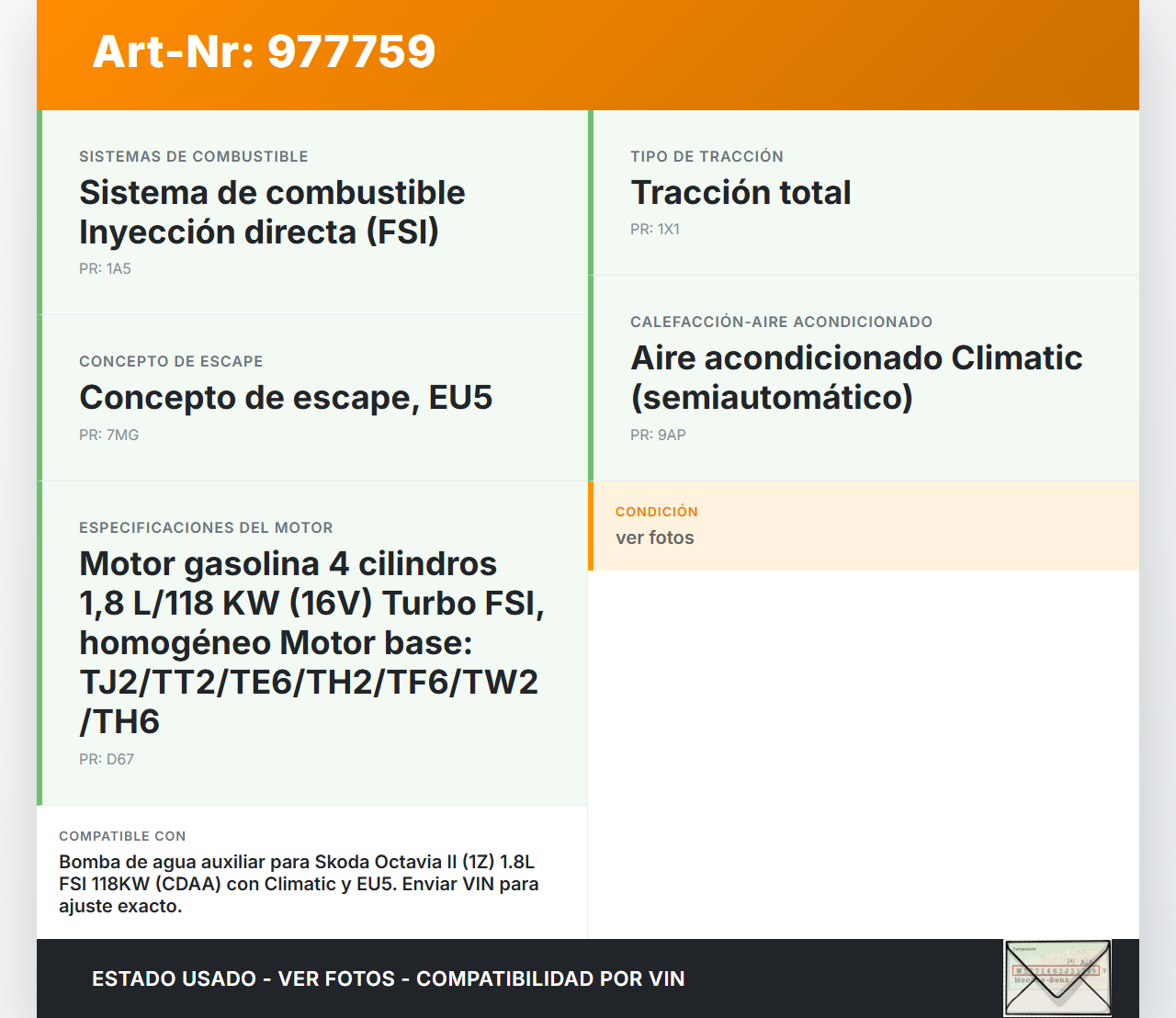Select the 'ESPECIFICACIONES DEL MOTOR' label
Image resolution: width=1176 pixels, height=1018 pixels.
(x=206, y=528)
